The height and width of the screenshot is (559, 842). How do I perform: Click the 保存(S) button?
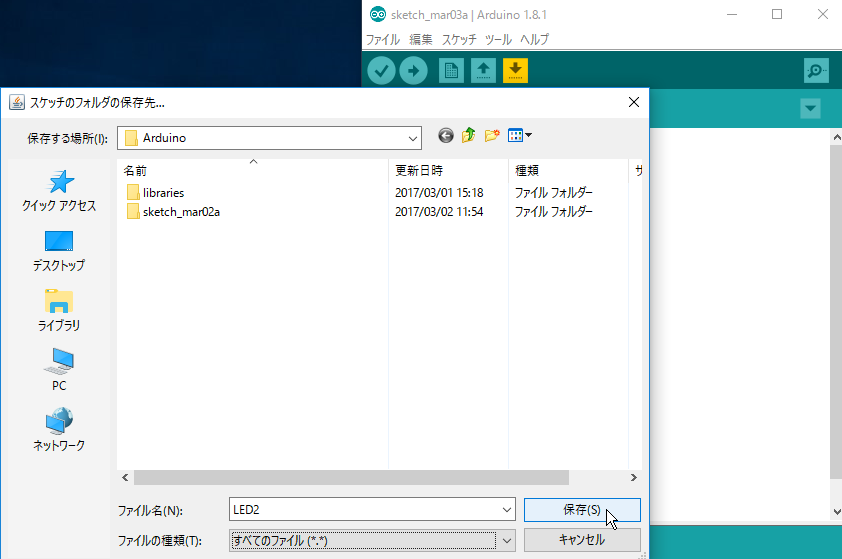click(582, 510)
